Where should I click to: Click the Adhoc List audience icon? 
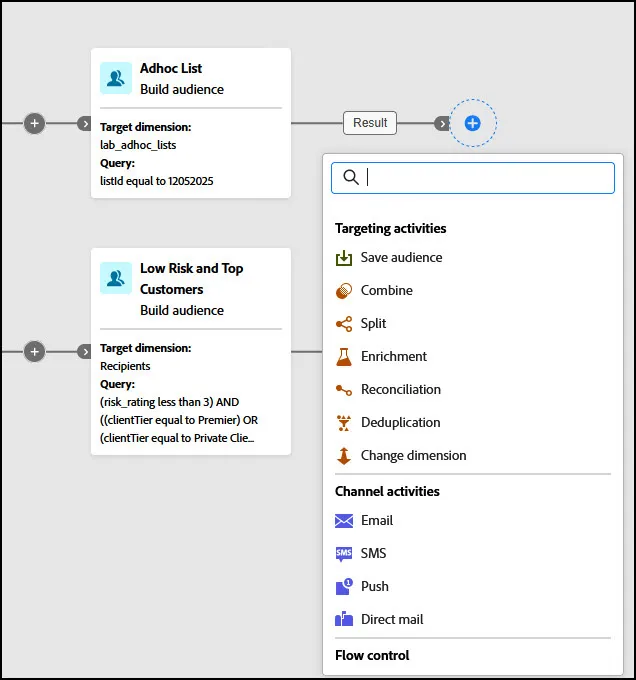point(116,78)
